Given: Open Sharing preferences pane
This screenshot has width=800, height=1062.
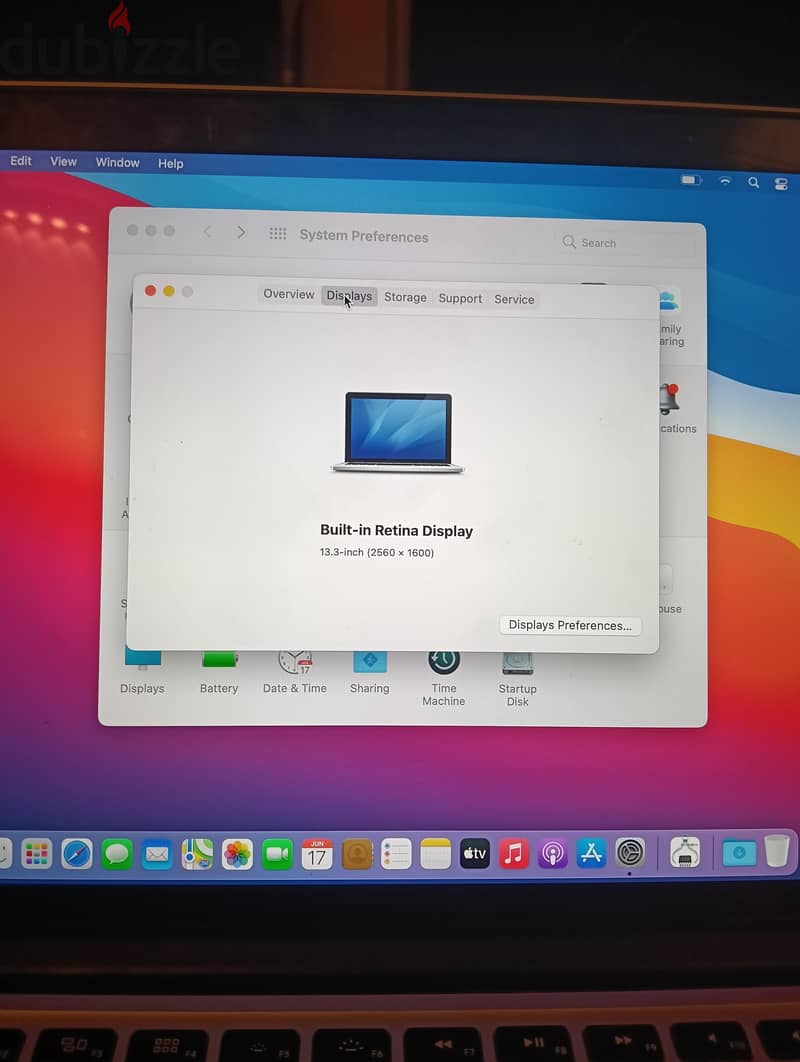Looking at the screenshot, I should pyautogui.click(x=370, y=673).
